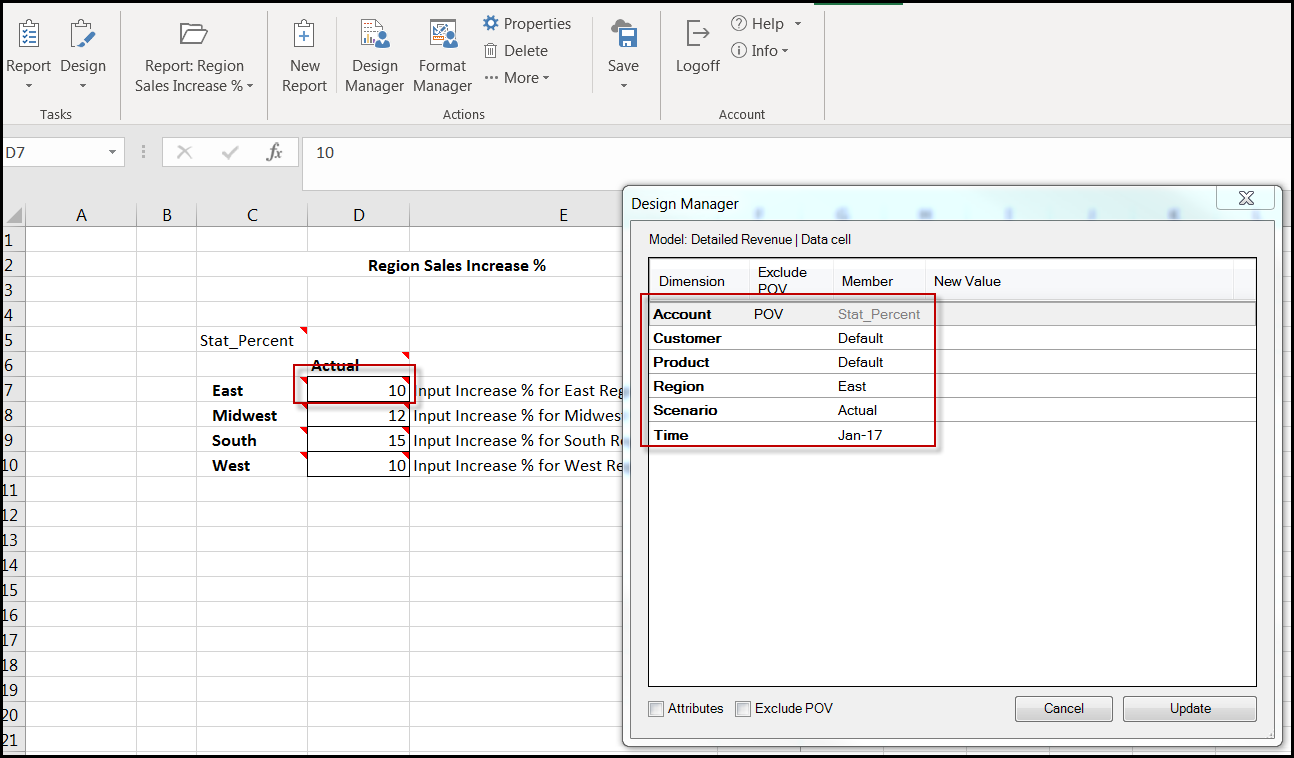Click the POV entry in Account row
The image size is (1294, 758).
click(x=768, y=314)
